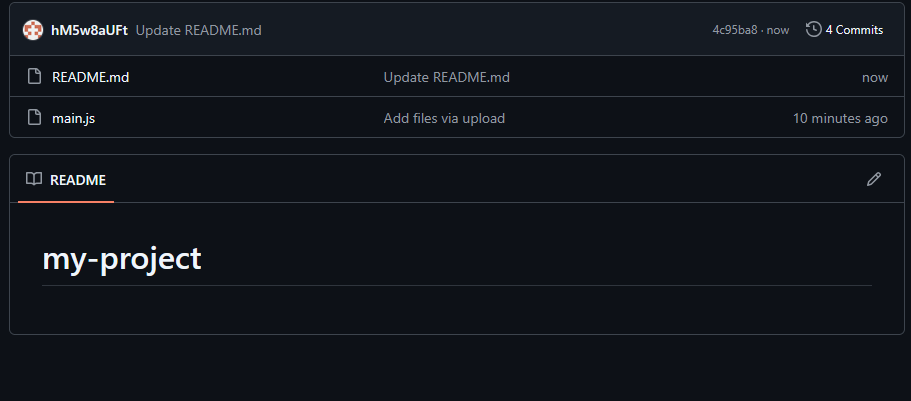The width and height of the screenshot is (911, 401).
Task: Open commit hash 4c95ba8
Action: (735, 30)
